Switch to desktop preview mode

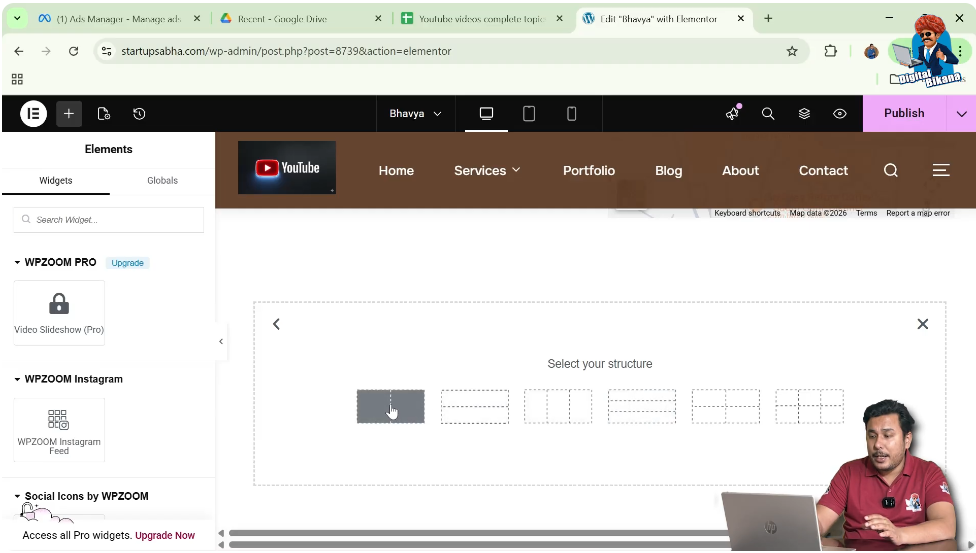click(x=486, y=113)
